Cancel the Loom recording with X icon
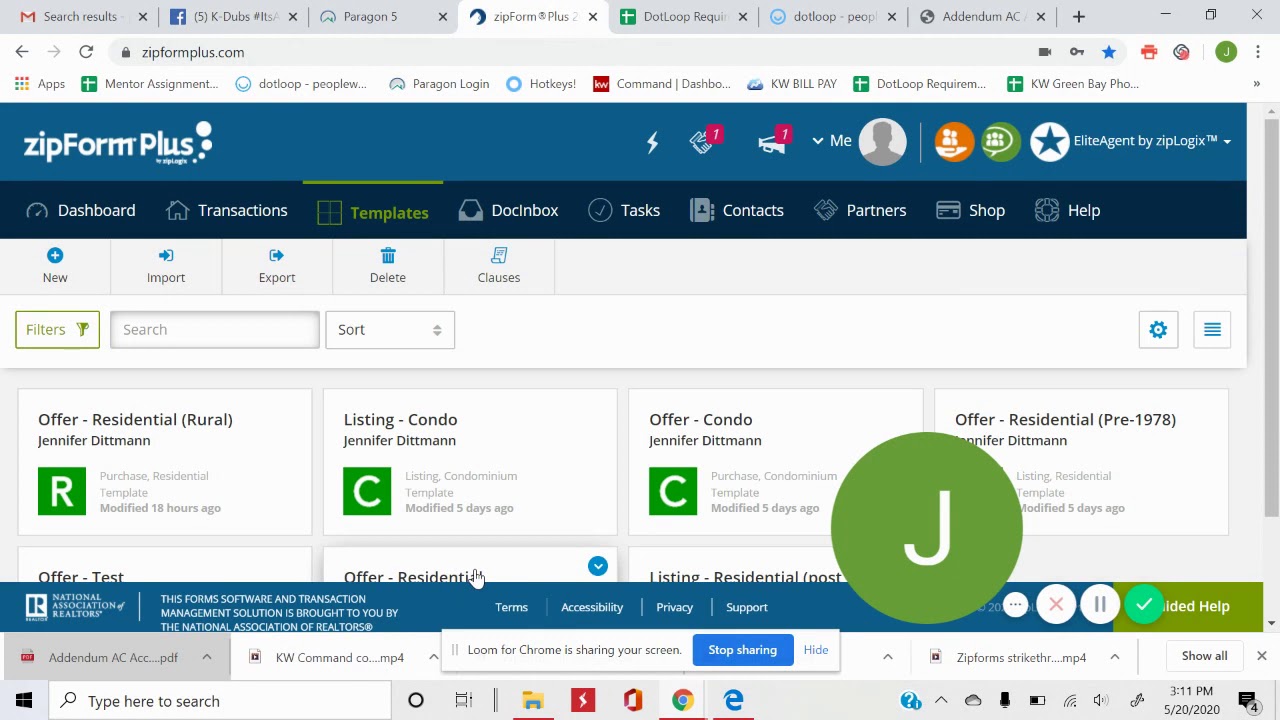Viewport: 1280px width, 720px height. point(1056,605)
